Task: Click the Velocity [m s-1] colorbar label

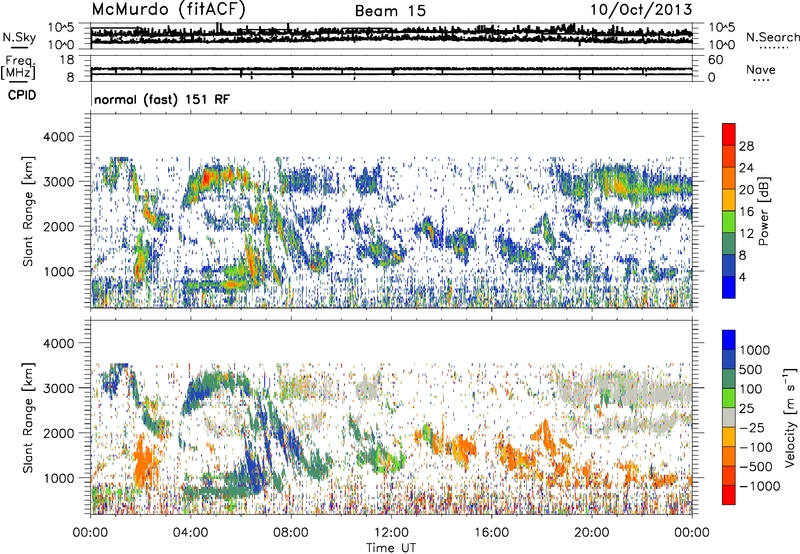Action: point(790,417)
